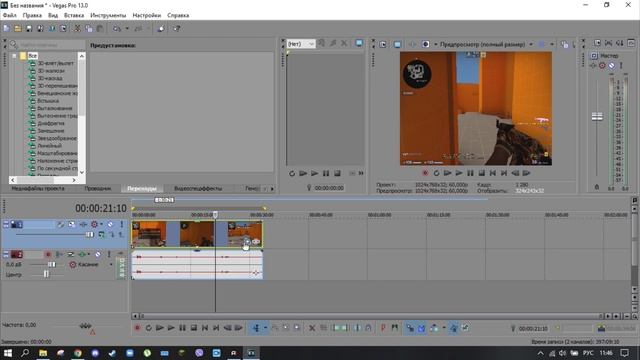The height and width of the screenshot is (360, 640).
Task: Open the What's This help icon
Action: pyautogui.click(x=177, y=29)
